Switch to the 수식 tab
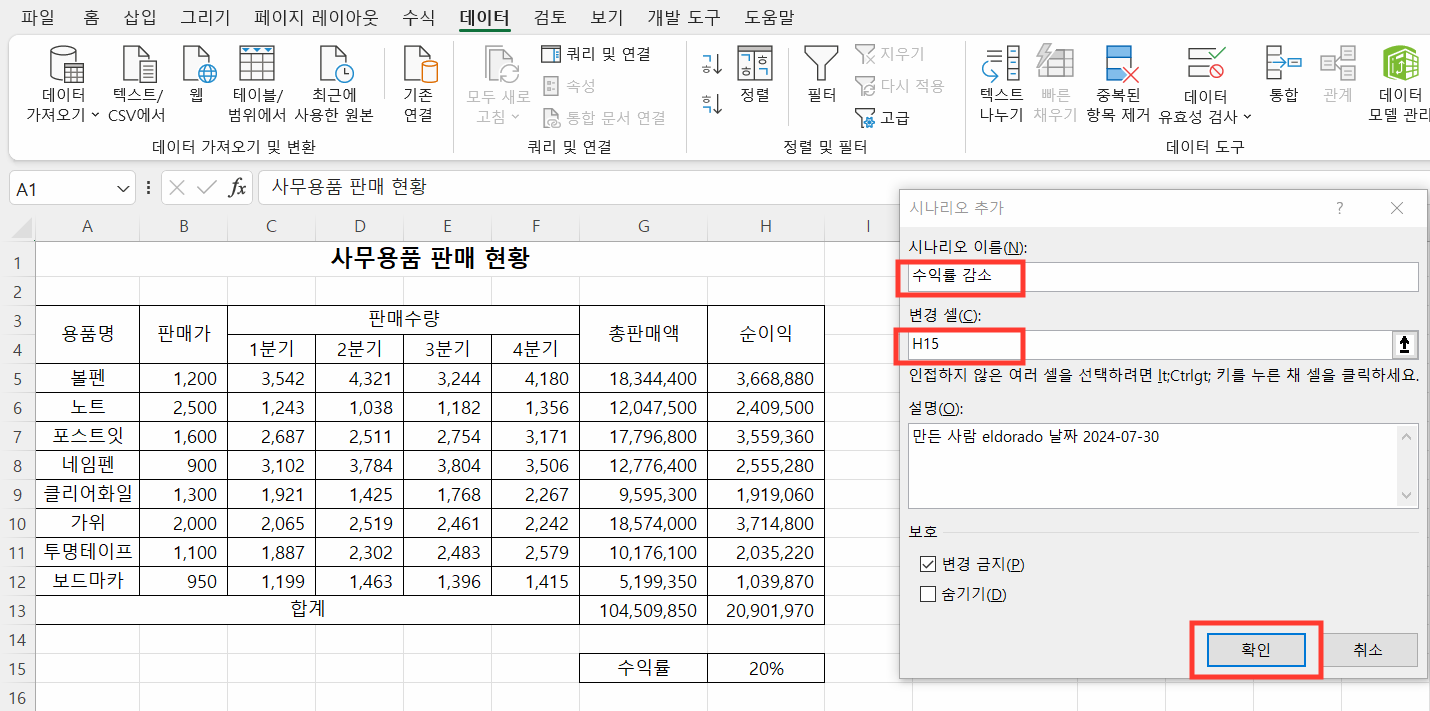 click(x=418, y=17)
